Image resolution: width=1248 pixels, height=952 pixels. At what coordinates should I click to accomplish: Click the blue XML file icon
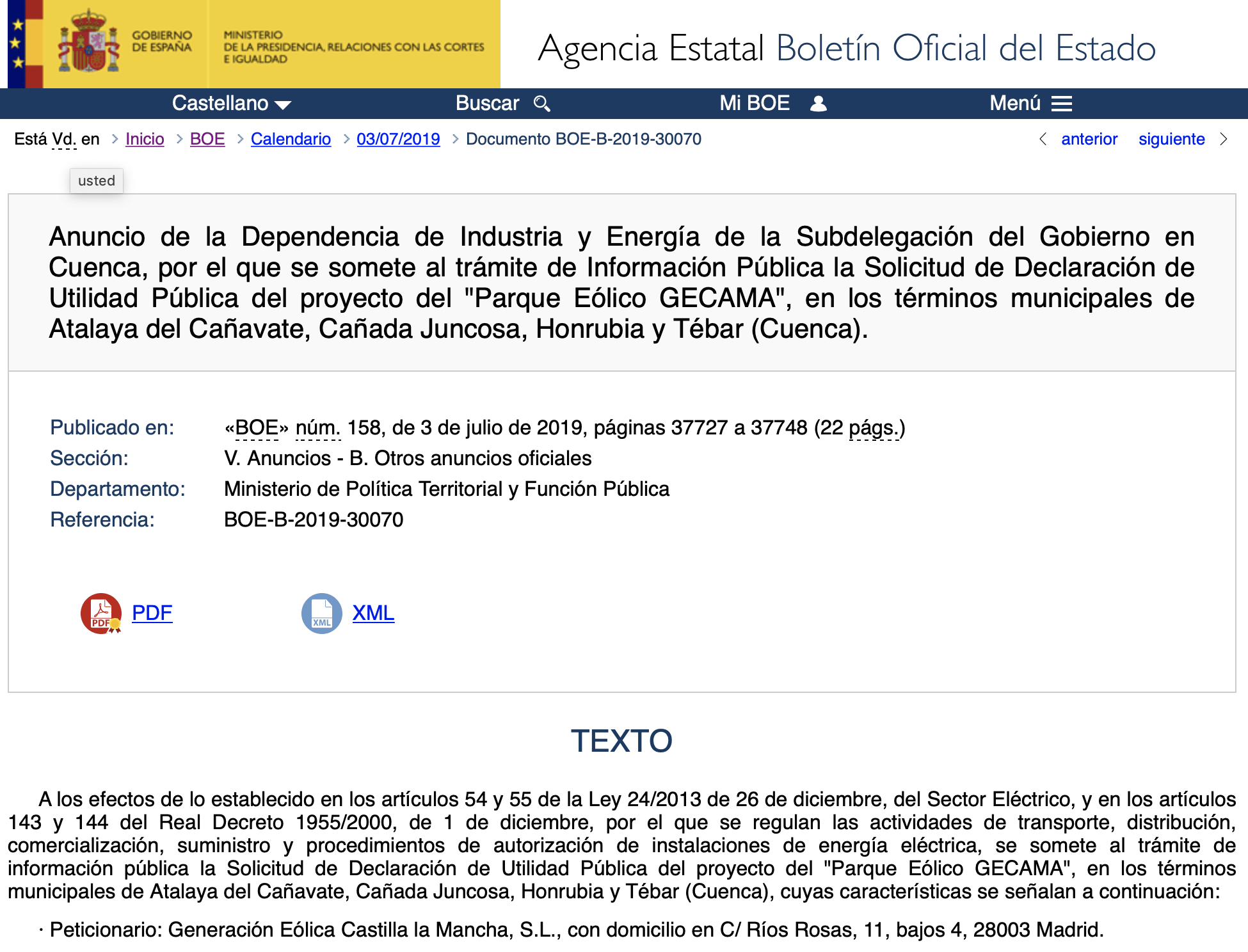click(322, 613)
